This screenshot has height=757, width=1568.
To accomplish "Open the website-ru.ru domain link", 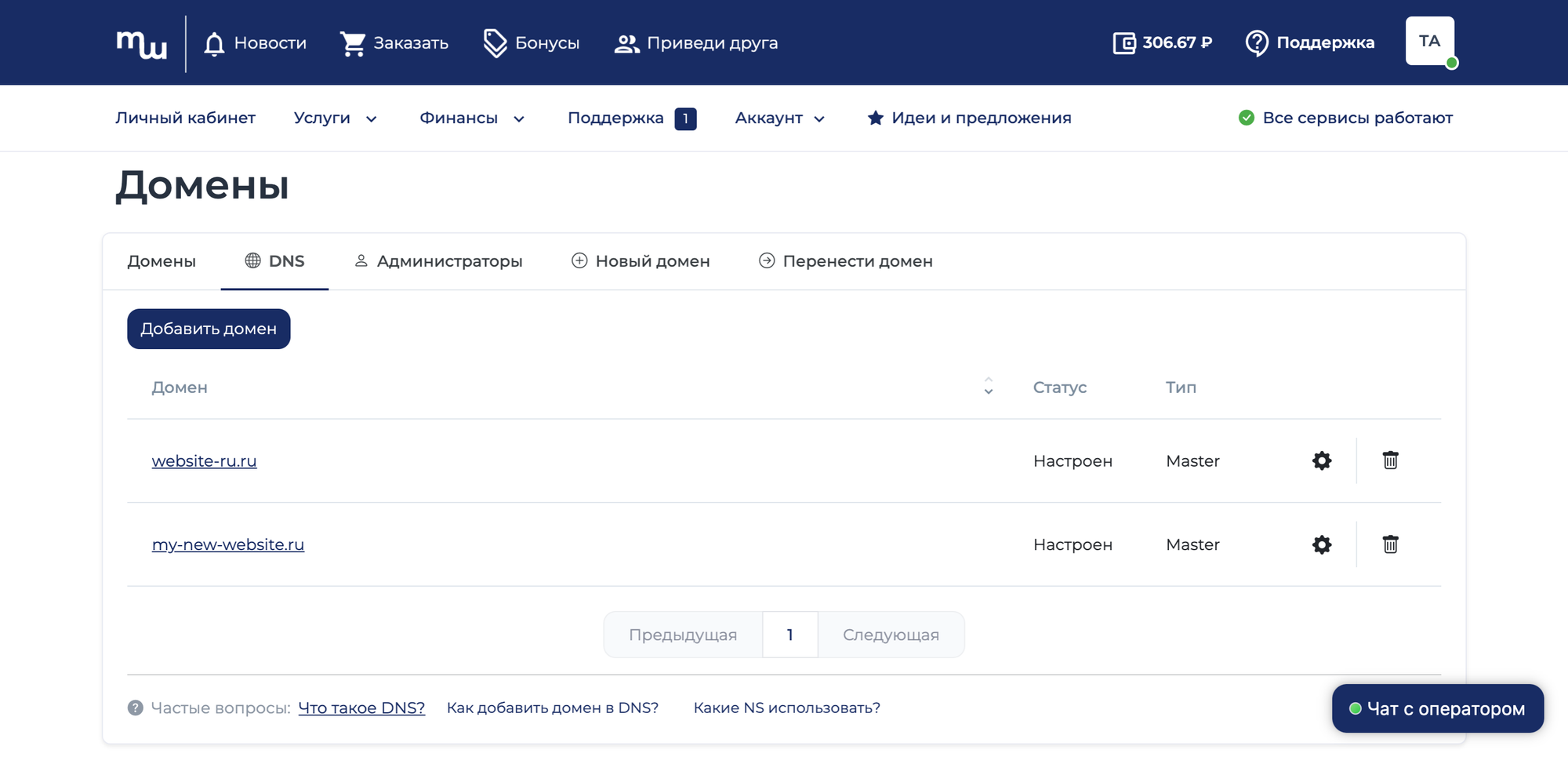I will click(x=204, y=461).
